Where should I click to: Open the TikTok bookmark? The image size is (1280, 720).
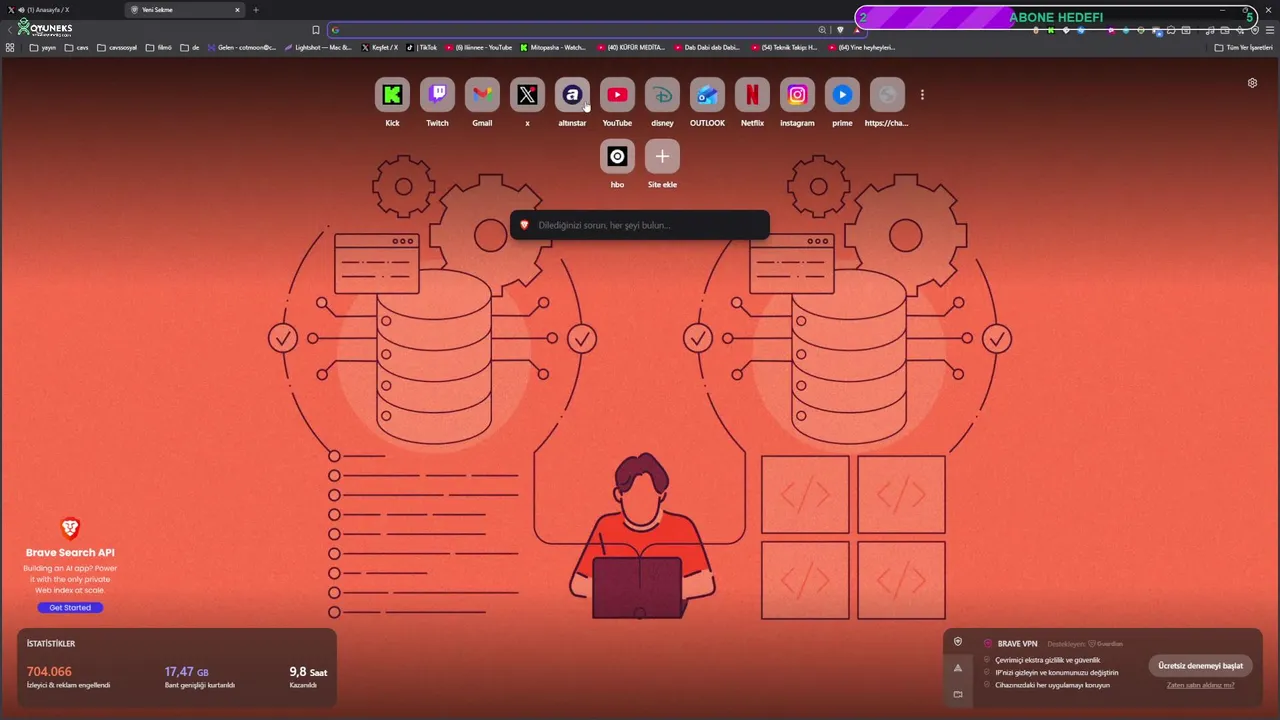pos(423,47)
